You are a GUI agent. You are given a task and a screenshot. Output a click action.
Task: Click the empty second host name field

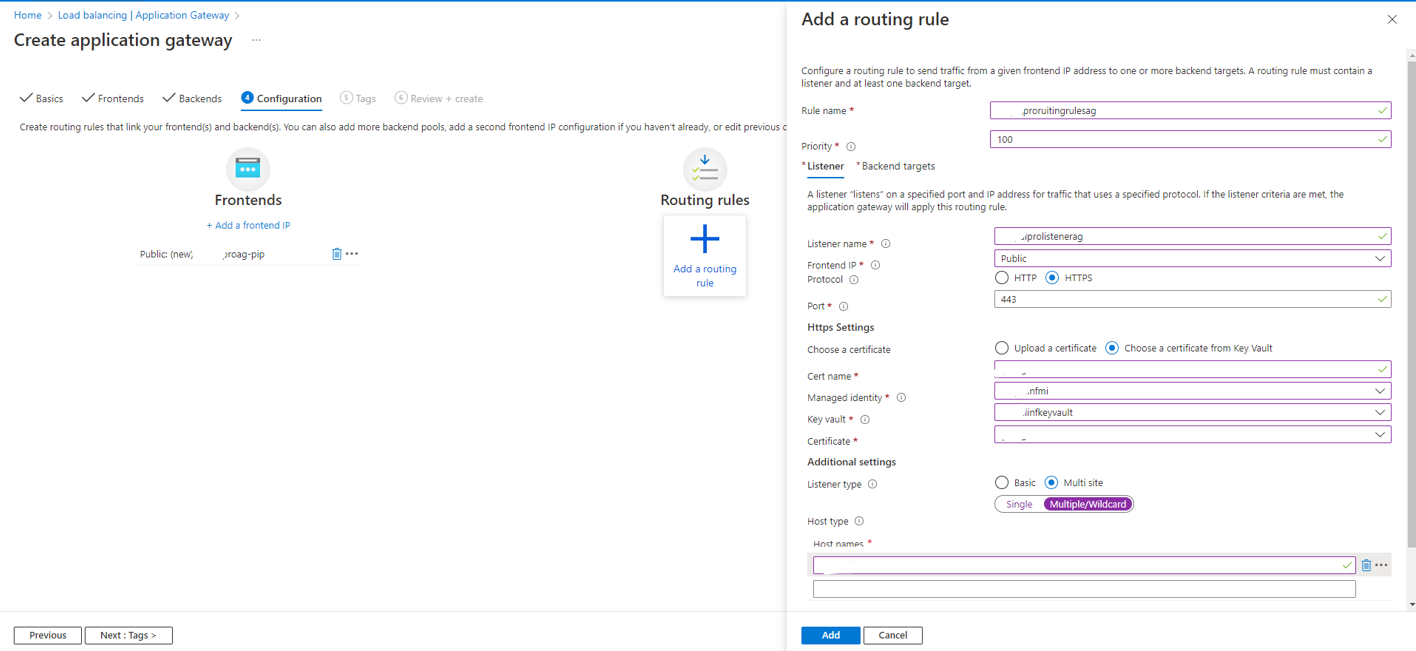click(x=1083, y=589)
